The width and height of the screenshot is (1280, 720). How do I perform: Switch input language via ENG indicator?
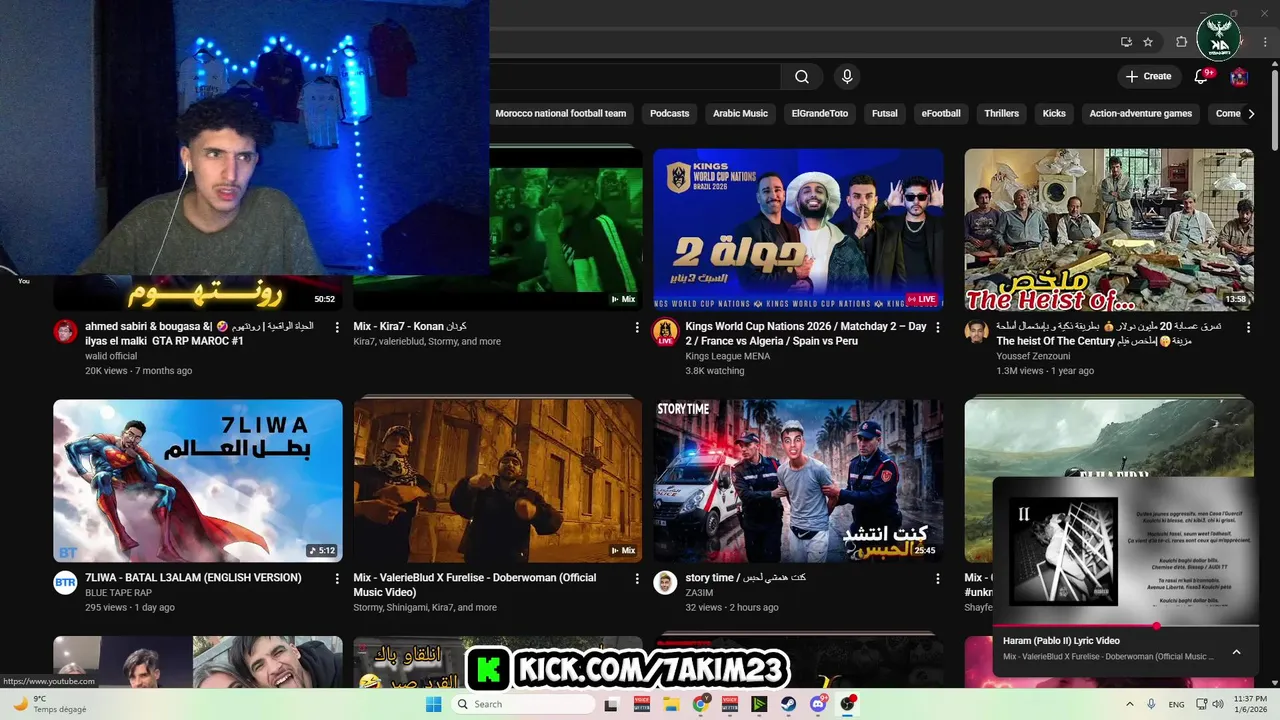click(x=1177, y=704)
